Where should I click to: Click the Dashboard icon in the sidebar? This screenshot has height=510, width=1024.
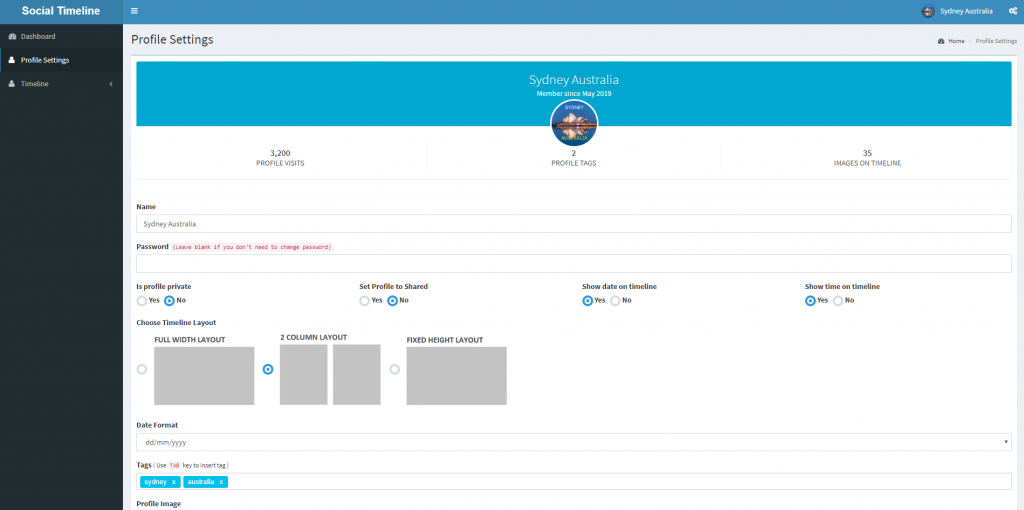(12, 37)
